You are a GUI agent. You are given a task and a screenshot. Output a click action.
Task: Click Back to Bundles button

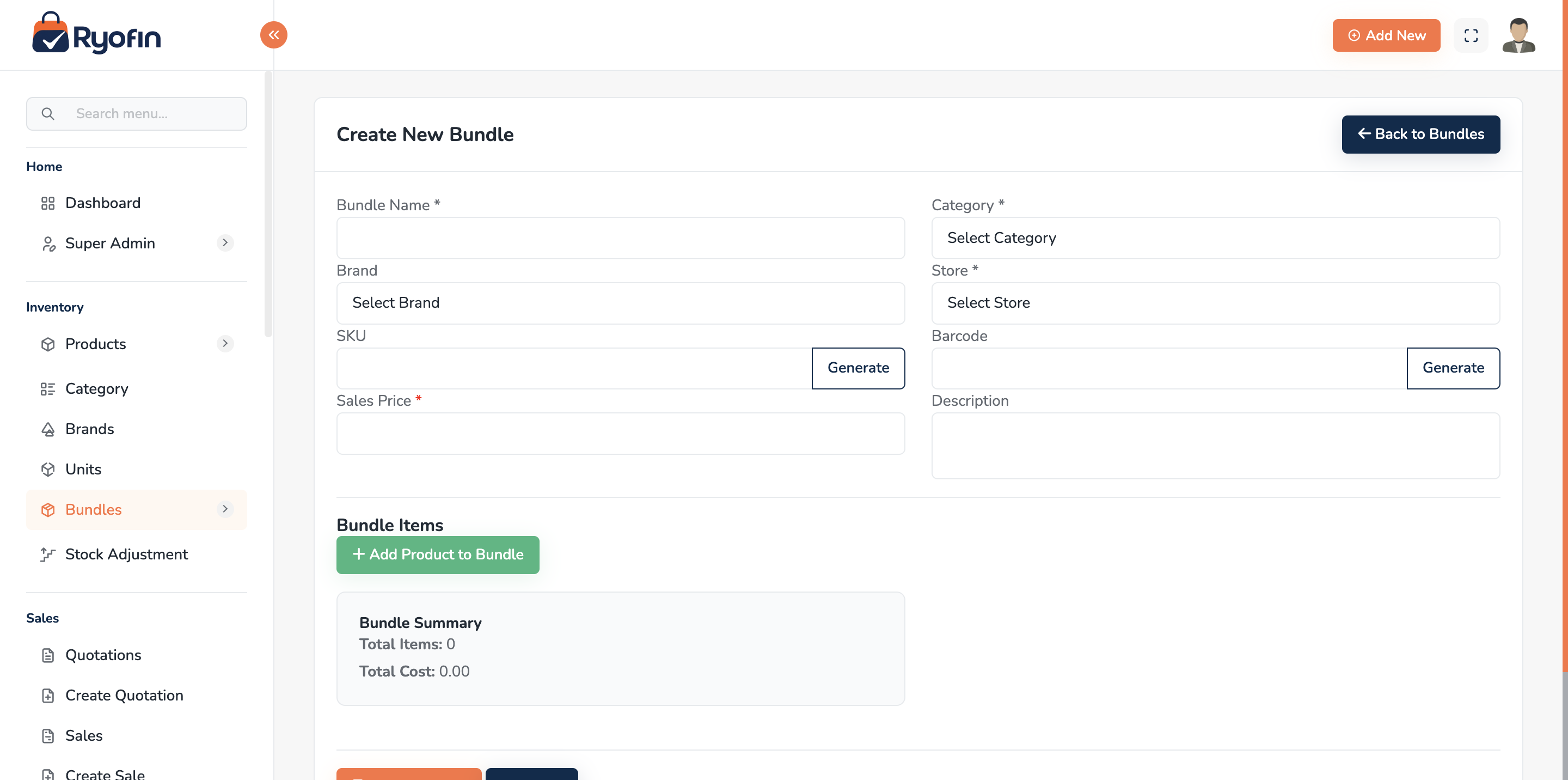coord(1420,135)
